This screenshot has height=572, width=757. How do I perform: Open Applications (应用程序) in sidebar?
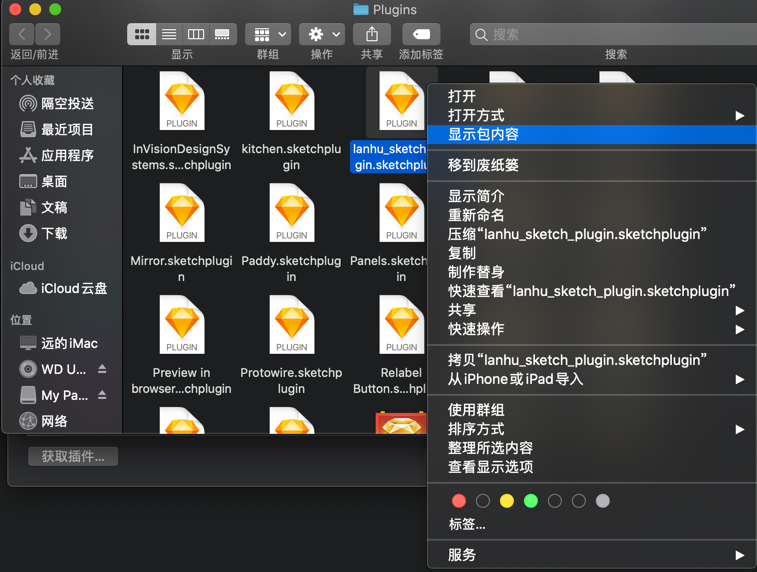(x=56, y=155)
